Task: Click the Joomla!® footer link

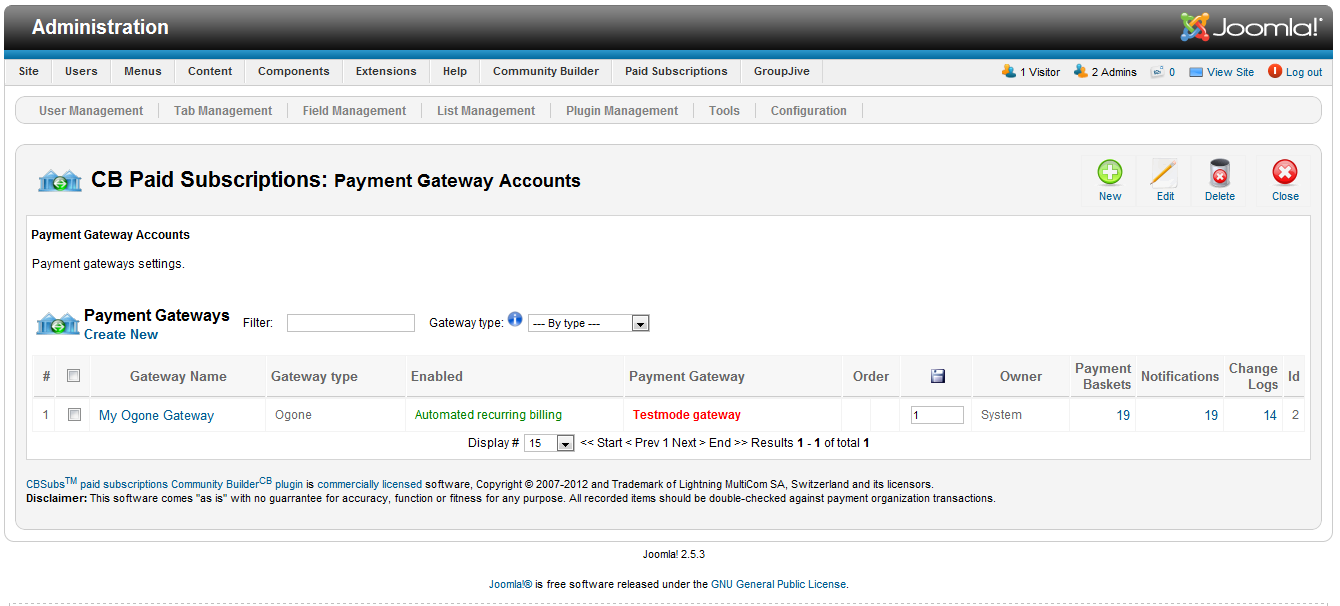Action: point(510,584)
